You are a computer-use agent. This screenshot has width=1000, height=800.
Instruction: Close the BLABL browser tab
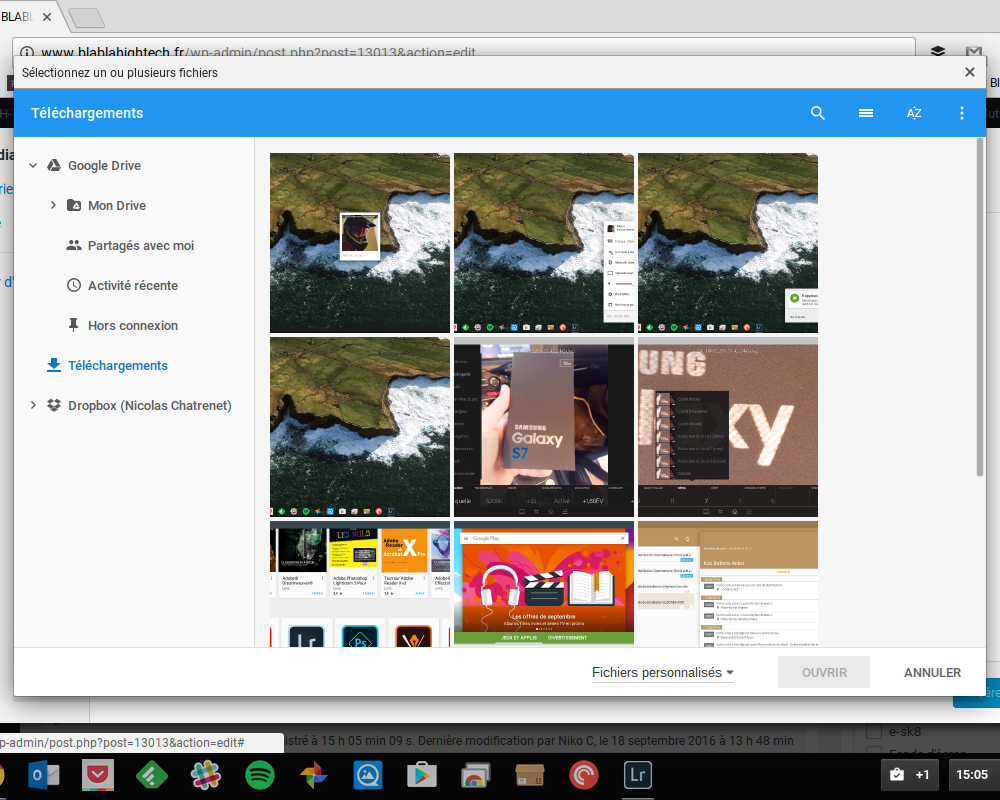click(47, 17)
